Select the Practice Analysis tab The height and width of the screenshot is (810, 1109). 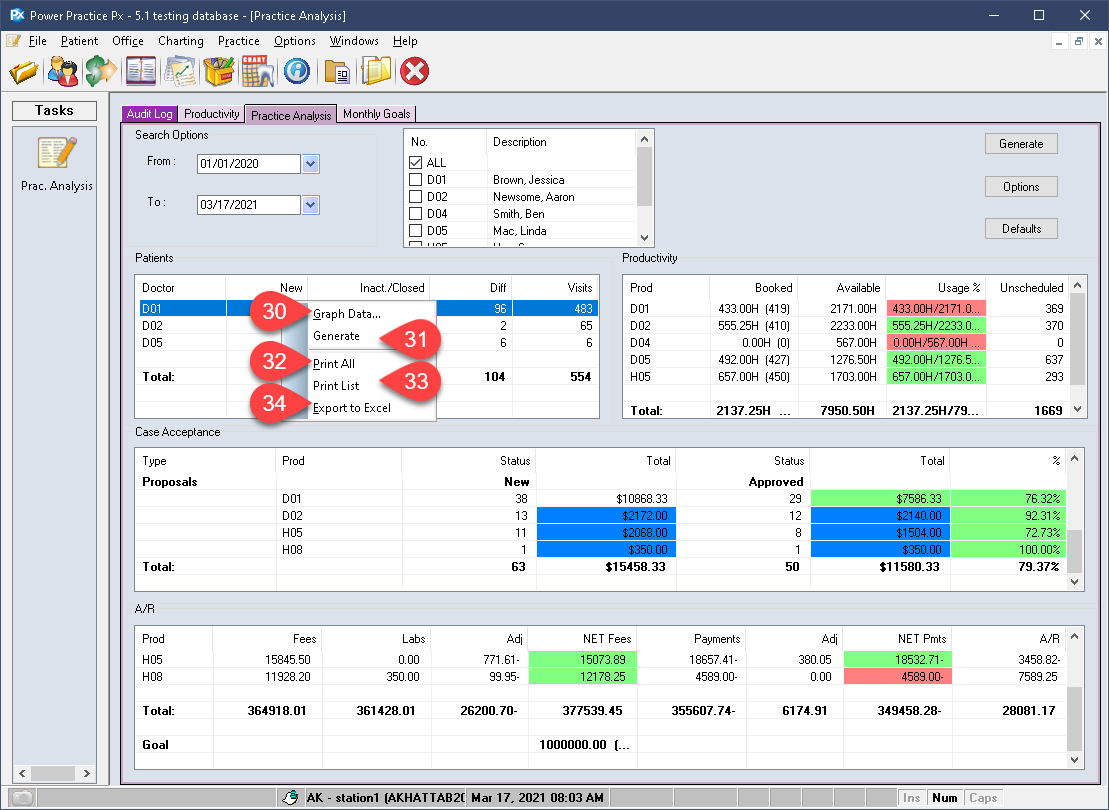tap(291, 115)
